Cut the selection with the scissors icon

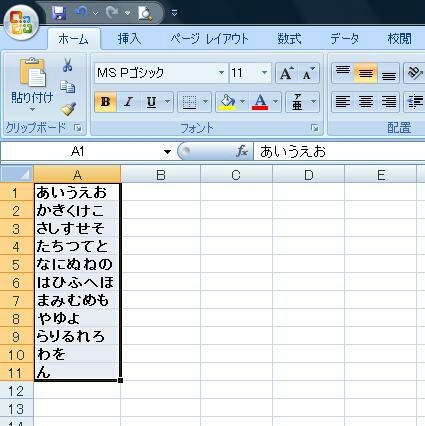(68, 65)
